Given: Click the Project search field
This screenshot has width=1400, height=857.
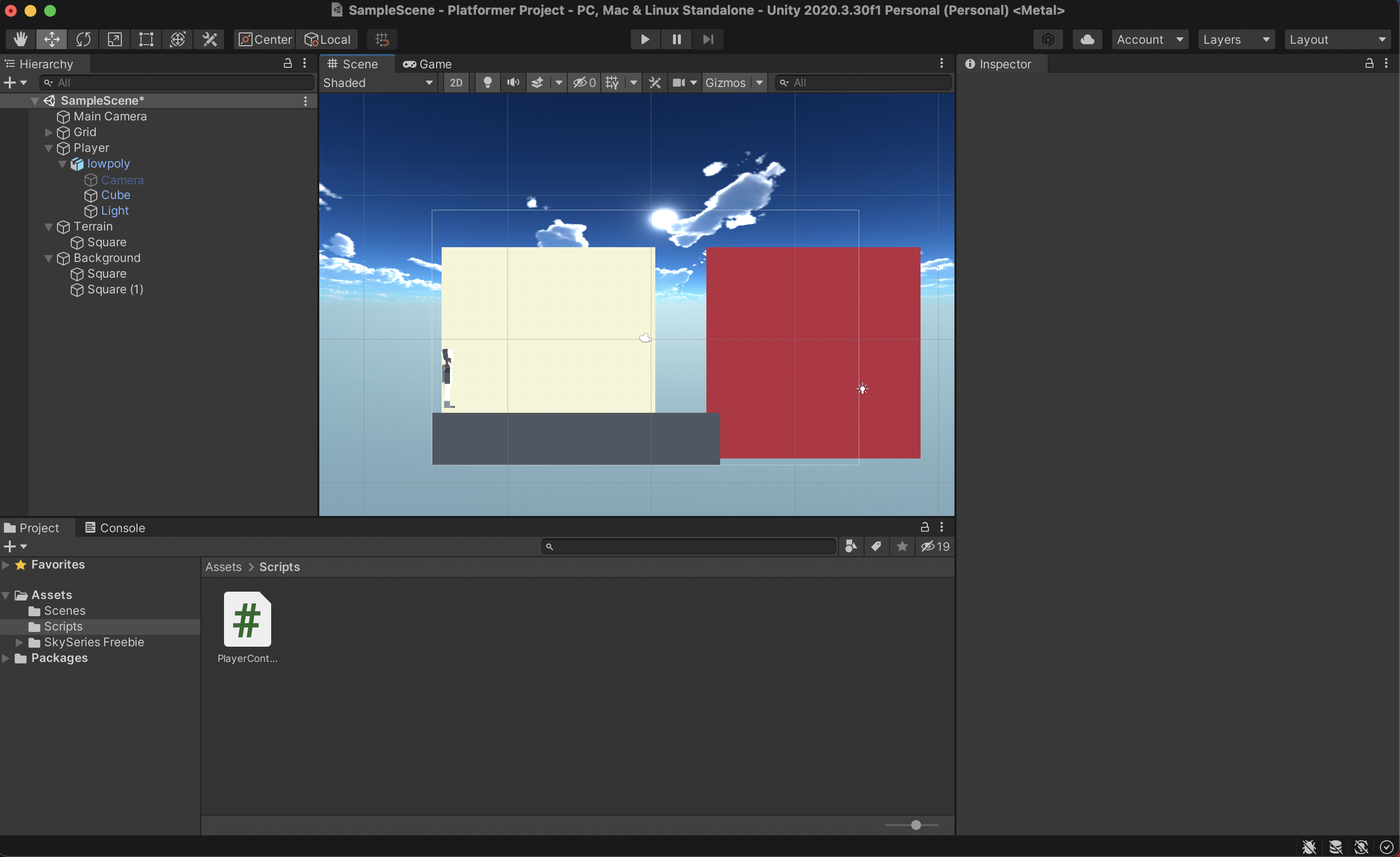Looking at the screenshot, I should click(x=689, y=547).
